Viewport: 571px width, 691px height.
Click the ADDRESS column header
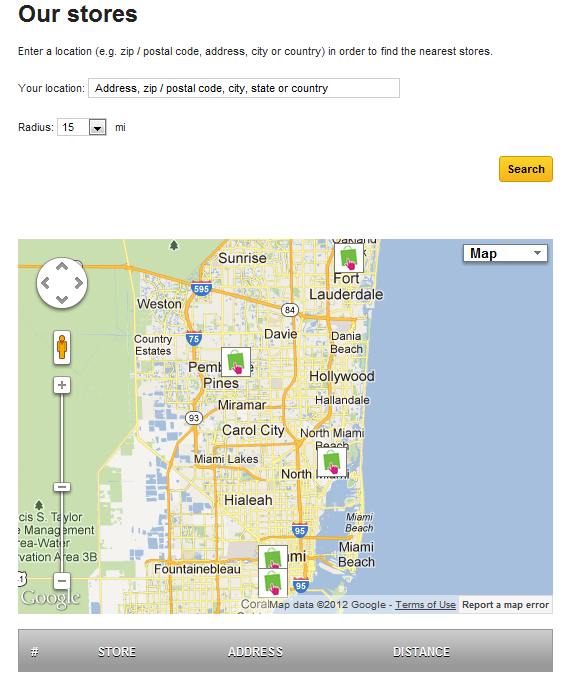click(256, 652)
